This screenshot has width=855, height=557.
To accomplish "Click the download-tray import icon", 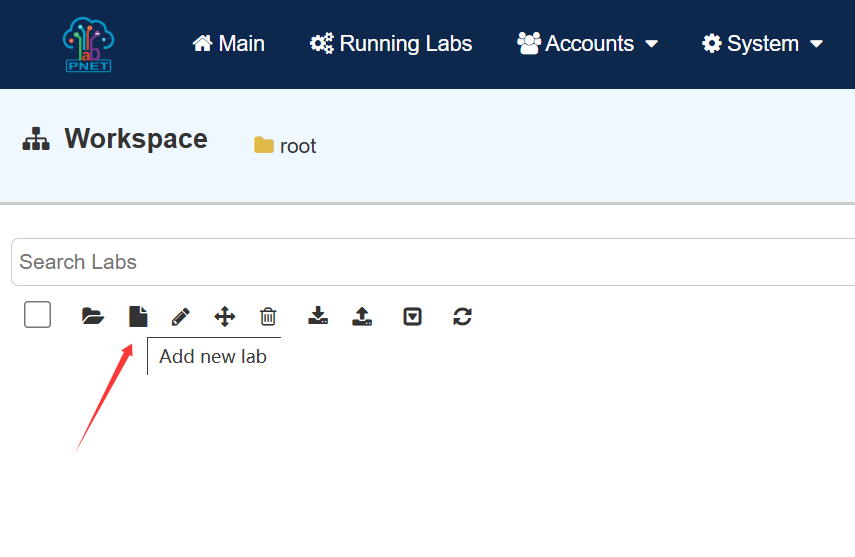I will (318, 317).
